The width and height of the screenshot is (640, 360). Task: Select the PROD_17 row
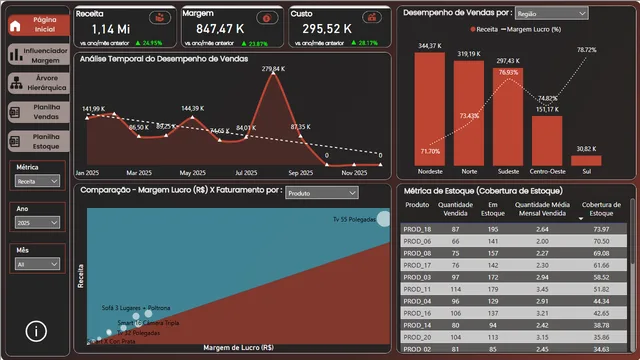(x=513, y=265)
